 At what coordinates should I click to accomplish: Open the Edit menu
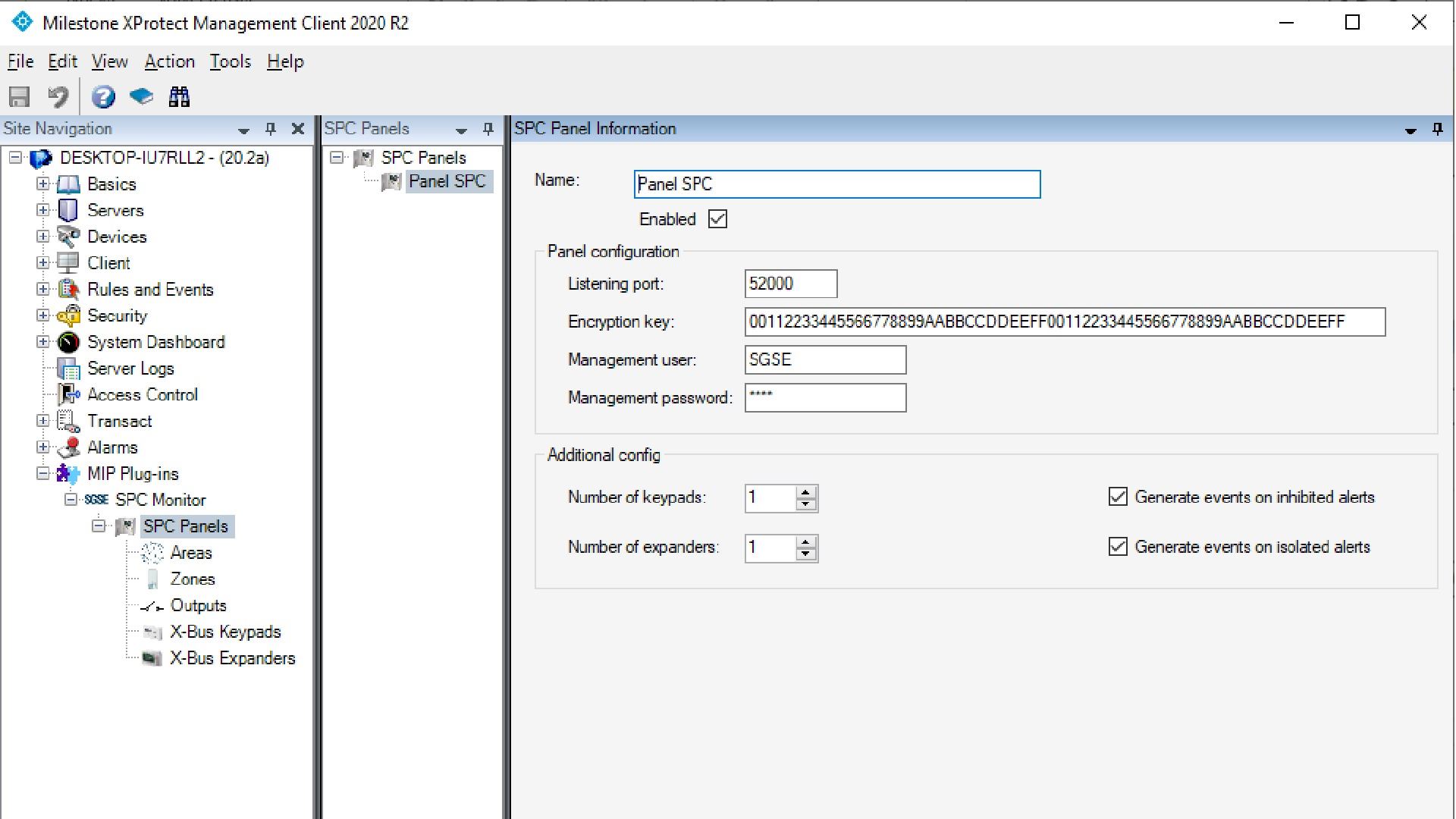coord(62,61)
